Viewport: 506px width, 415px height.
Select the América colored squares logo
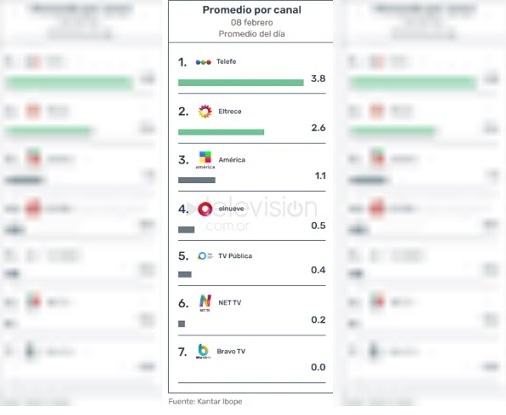click(x=205, y=160)
